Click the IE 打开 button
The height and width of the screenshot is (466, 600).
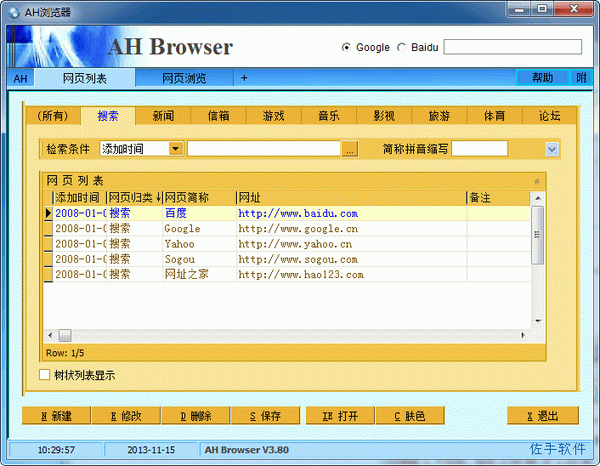[x=340, y=416]
